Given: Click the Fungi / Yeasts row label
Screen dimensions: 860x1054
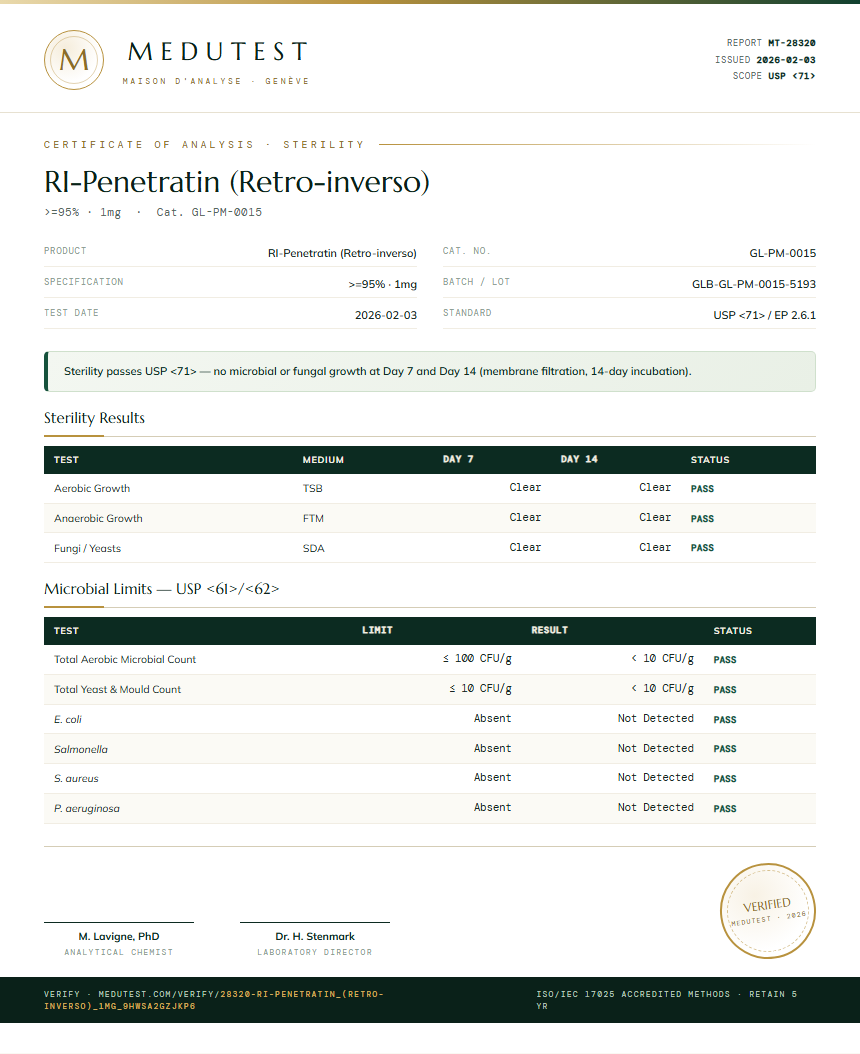Looking at the screenshot, I should tap(87, 549).
